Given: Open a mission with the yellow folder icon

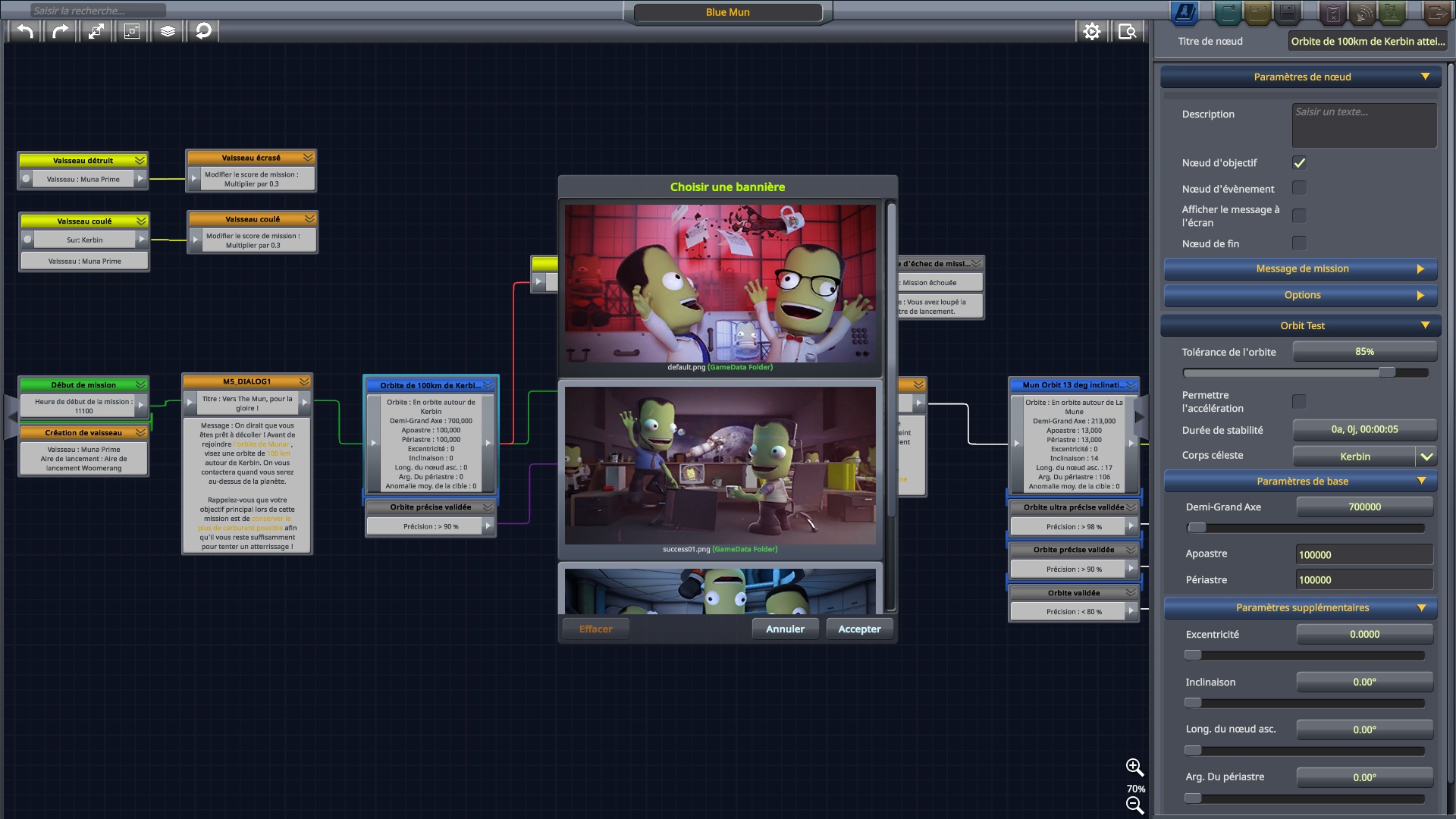Looking at the screenshot, I should pyautogui.click(x=1257, y=12).
